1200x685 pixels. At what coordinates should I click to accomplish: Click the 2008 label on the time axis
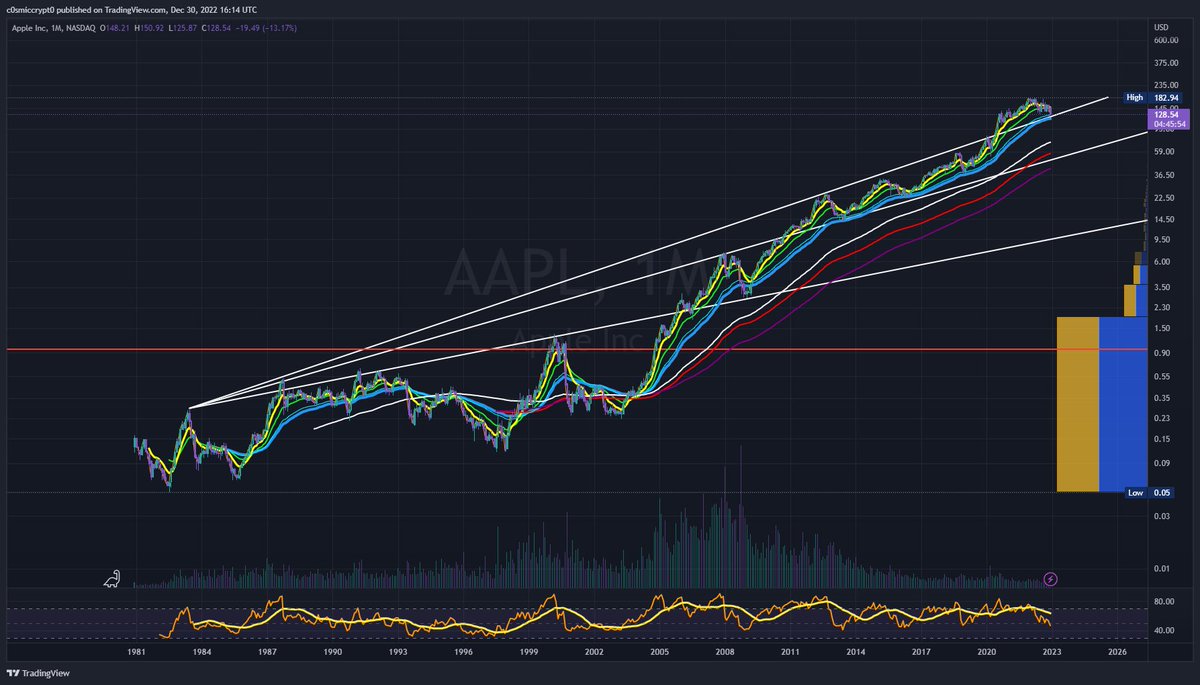click(x=725, y=651)
